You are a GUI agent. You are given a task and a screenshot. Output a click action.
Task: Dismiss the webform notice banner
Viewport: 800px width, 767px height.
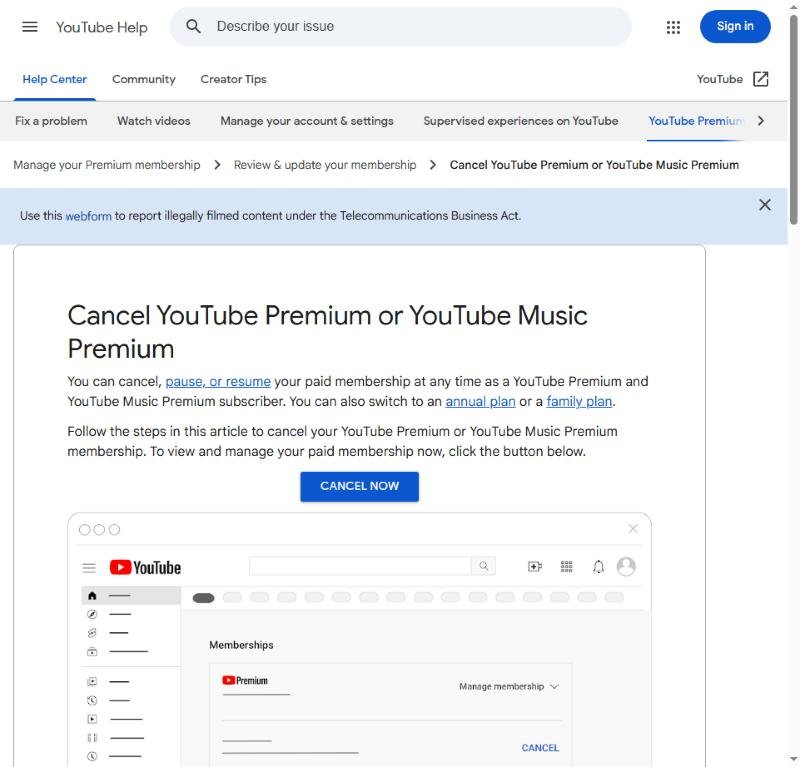pos(764,205)
